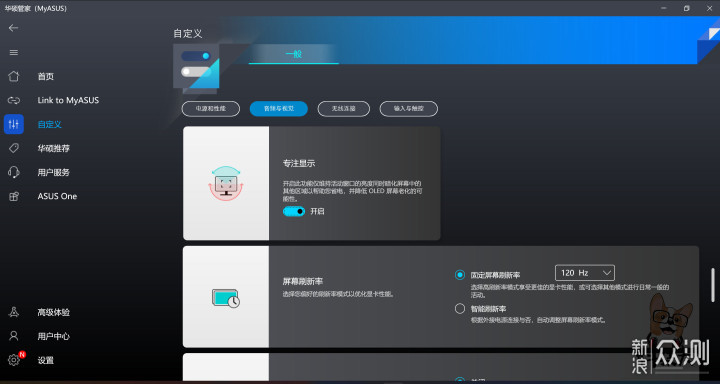Select the 音频与视觉 category pill
This screenshot has width=720, height=384.
pos(279,109)
